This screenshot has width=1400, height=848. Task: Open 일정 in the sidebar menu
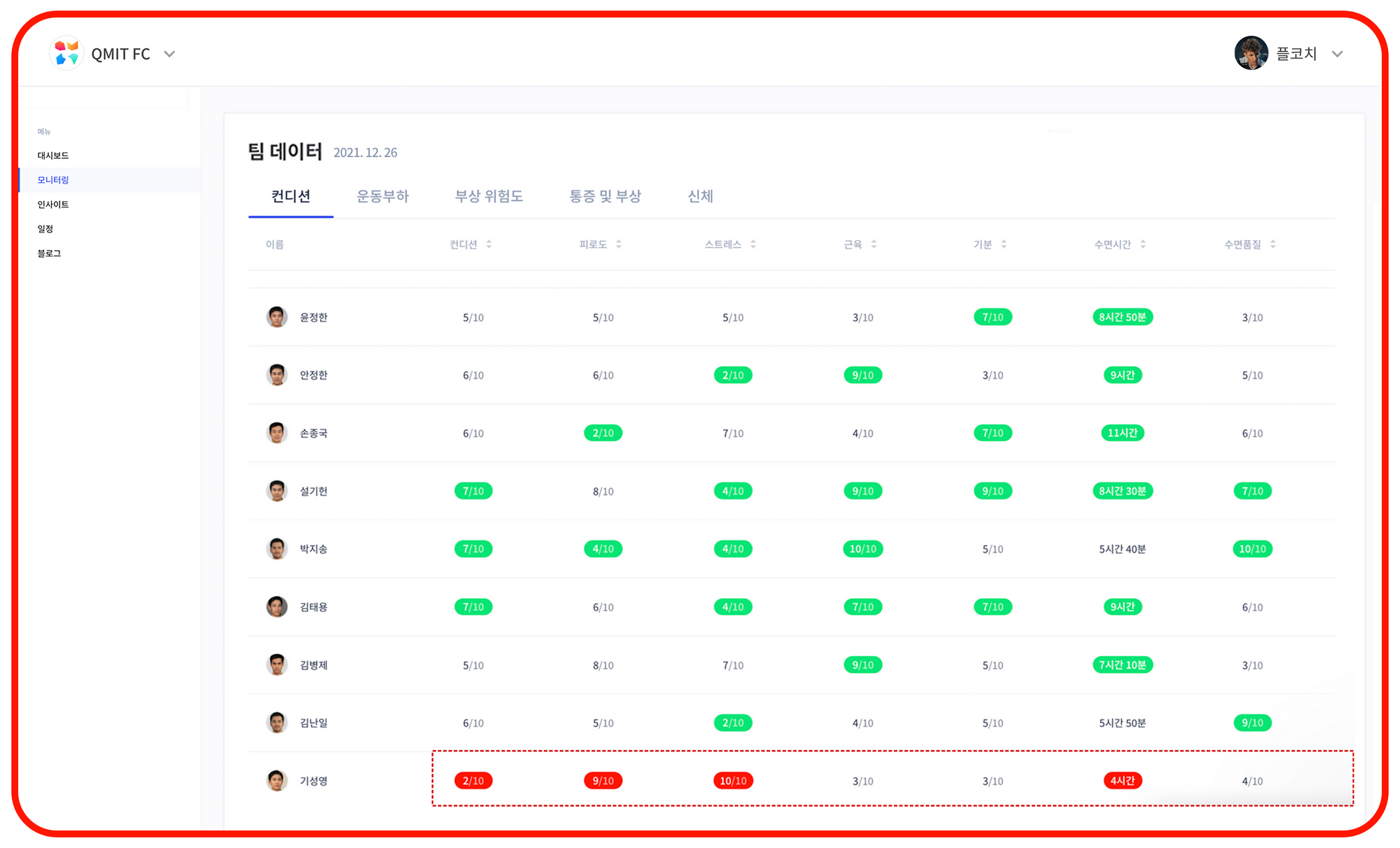(45, 229)
